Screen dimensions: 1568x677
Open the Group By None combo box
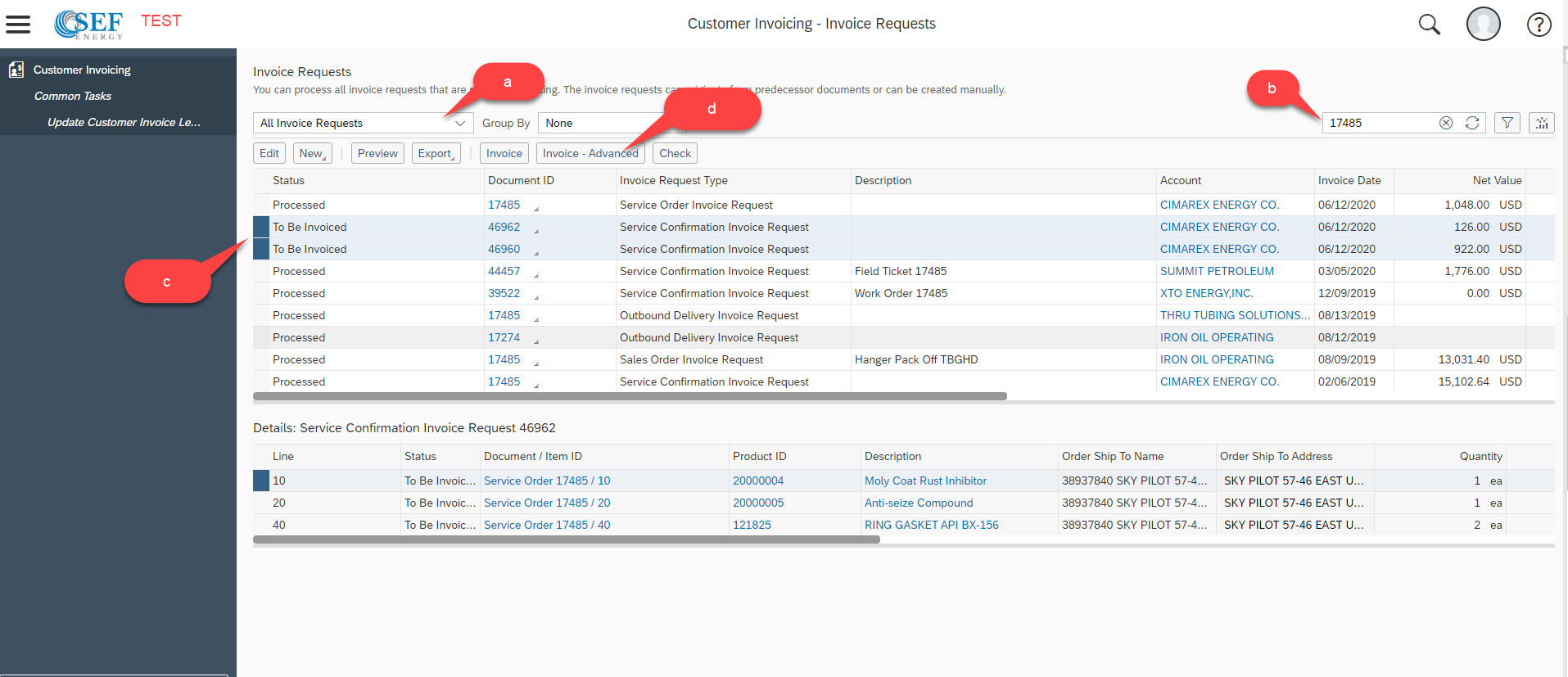(x=612, y=123)
